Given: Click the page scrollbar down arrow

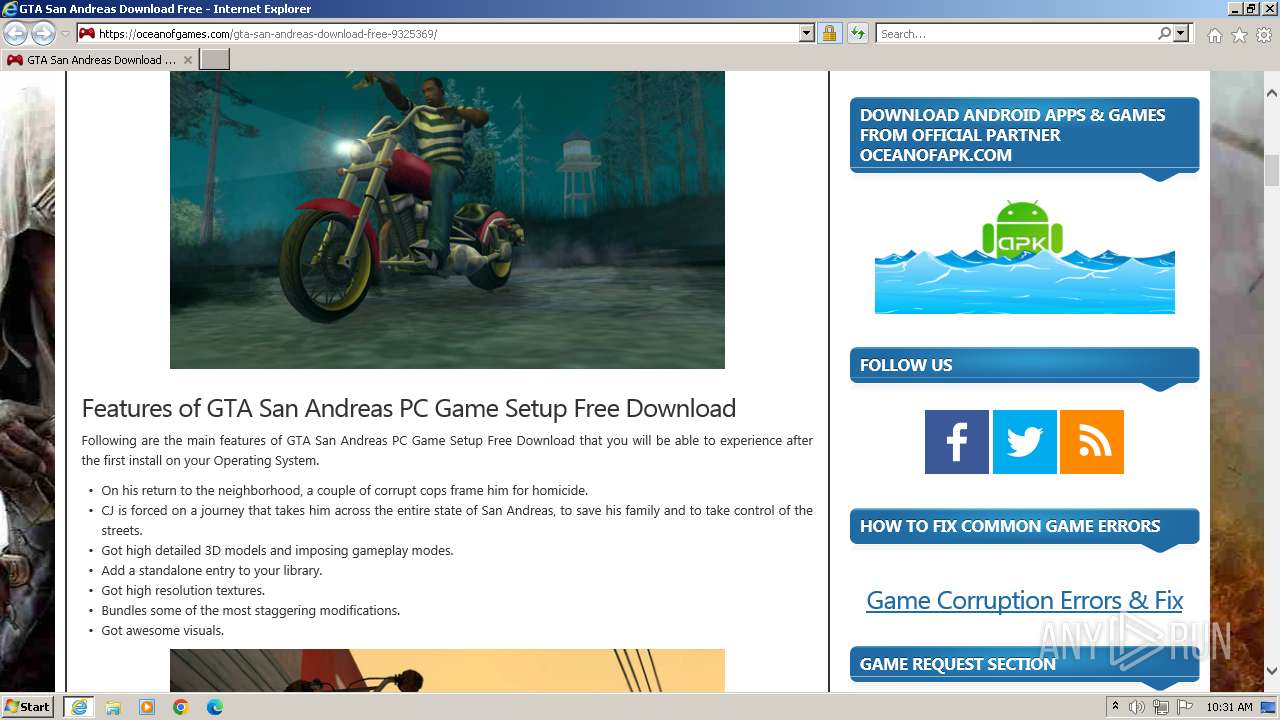Looking at the screenshot, I should 1272,671.
